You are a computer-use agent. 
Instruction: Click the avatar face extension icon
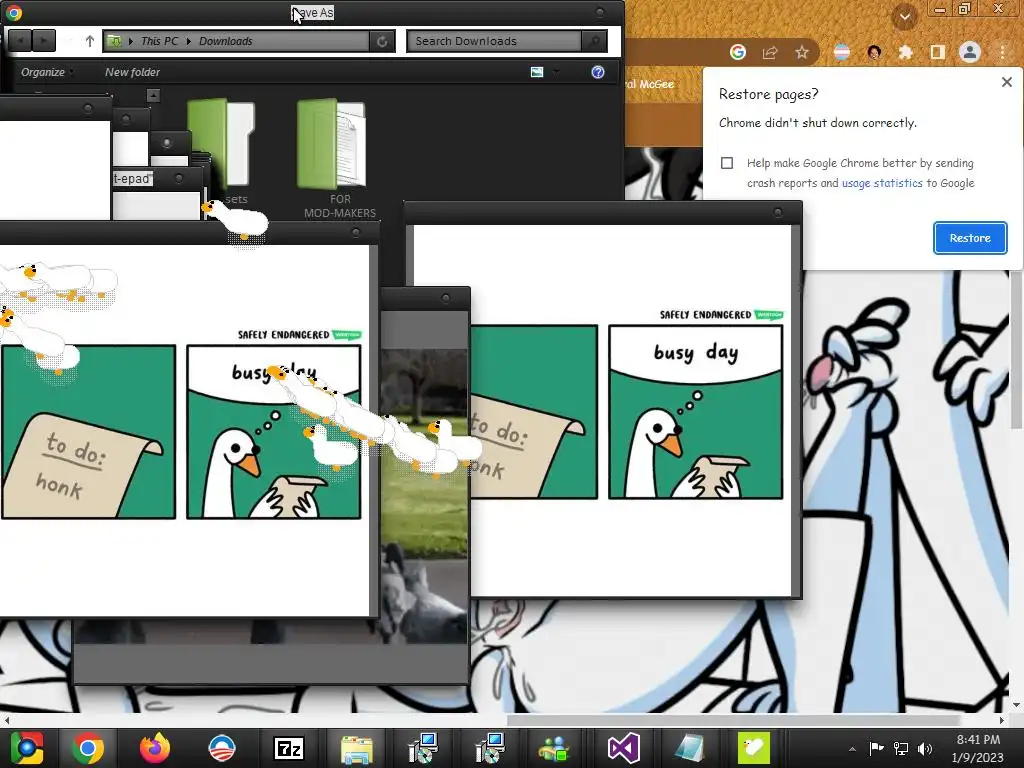pos(874,52)
